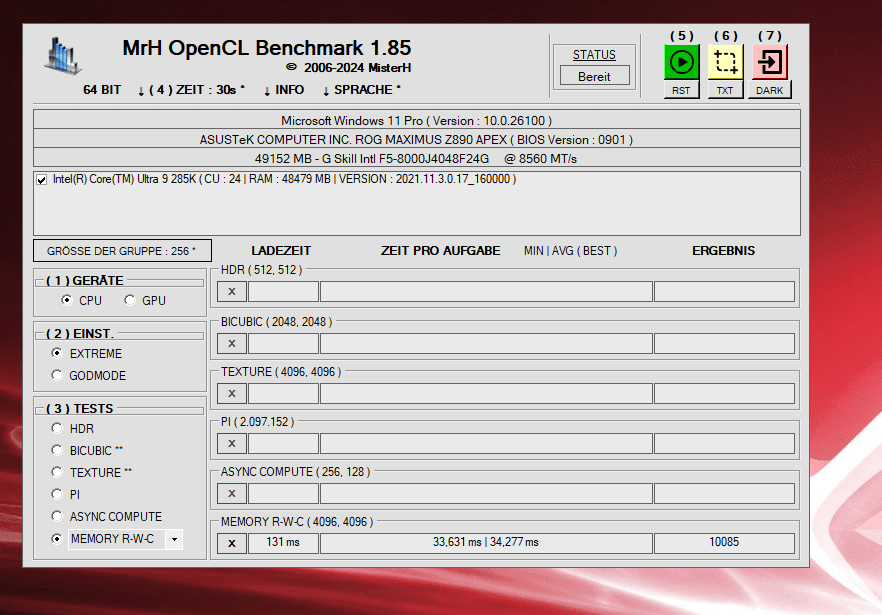Click the 131 ms load time value
This screenshot has height=615, width=882.
[284, 542]
